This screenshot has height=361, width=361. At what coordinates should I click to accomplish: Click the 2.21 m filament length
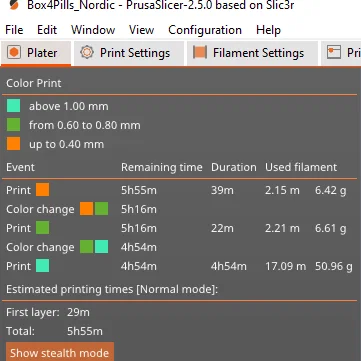282,228
